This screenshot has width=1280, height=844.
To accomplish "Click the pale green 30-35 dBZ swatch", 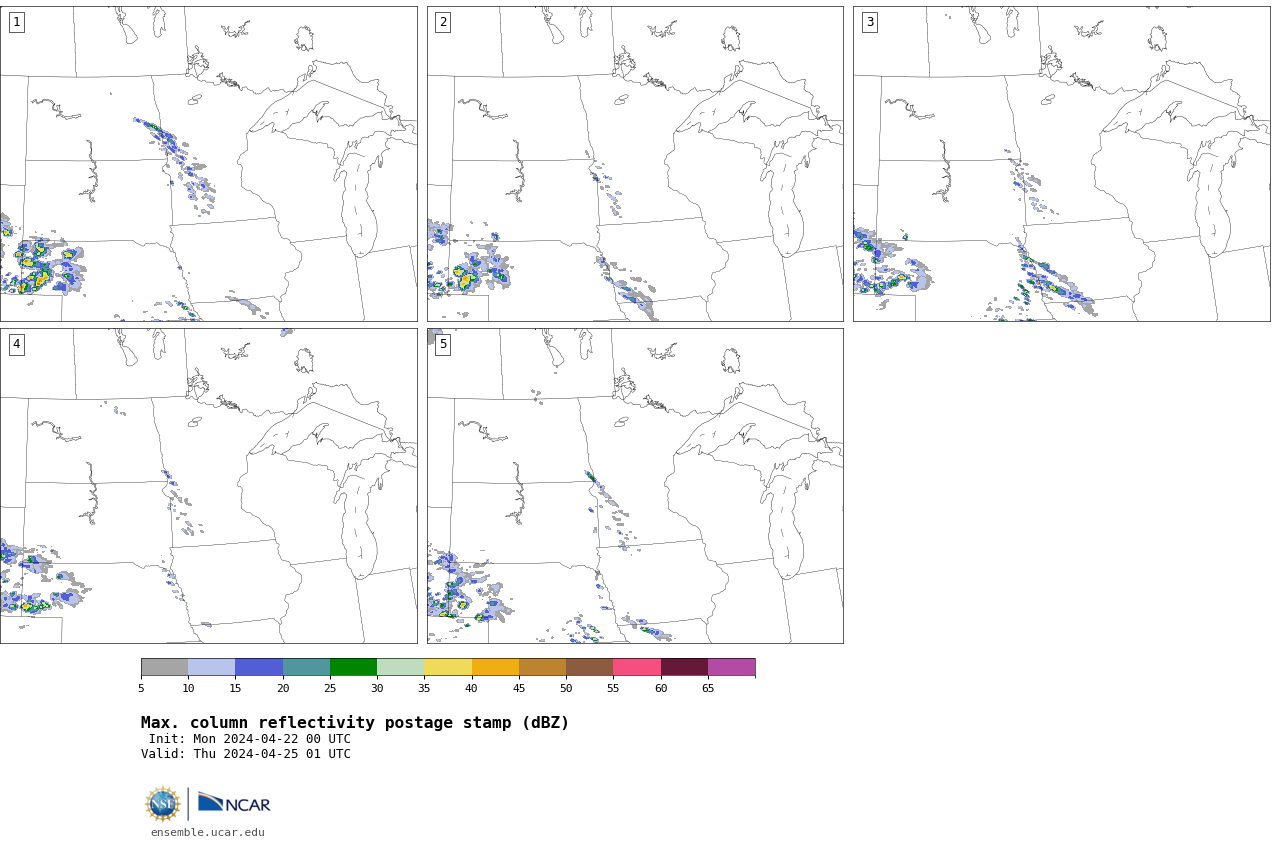I will tap(400, 667).
